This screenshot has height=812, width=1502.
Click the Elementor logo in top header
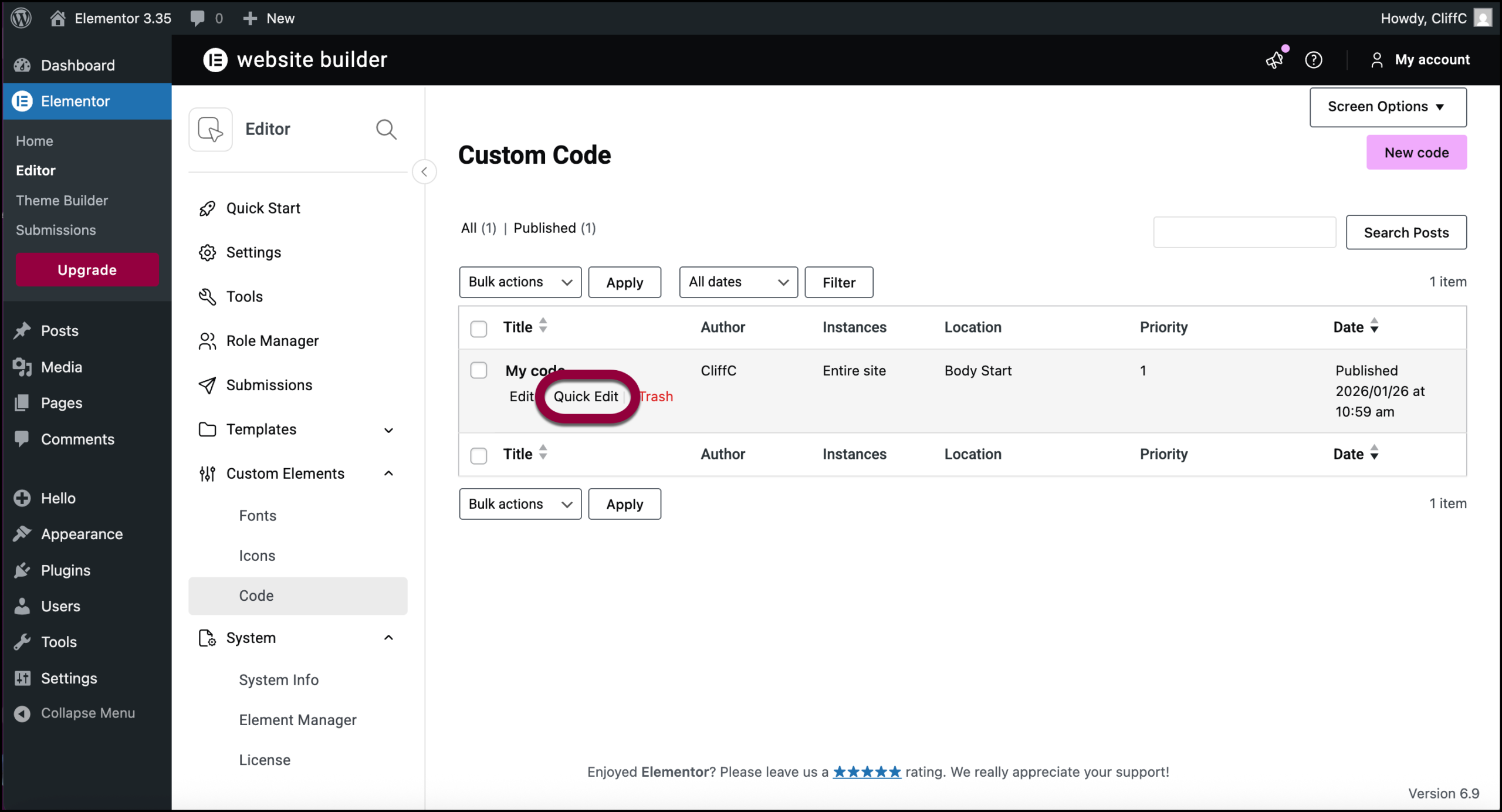tap(215, 59)
